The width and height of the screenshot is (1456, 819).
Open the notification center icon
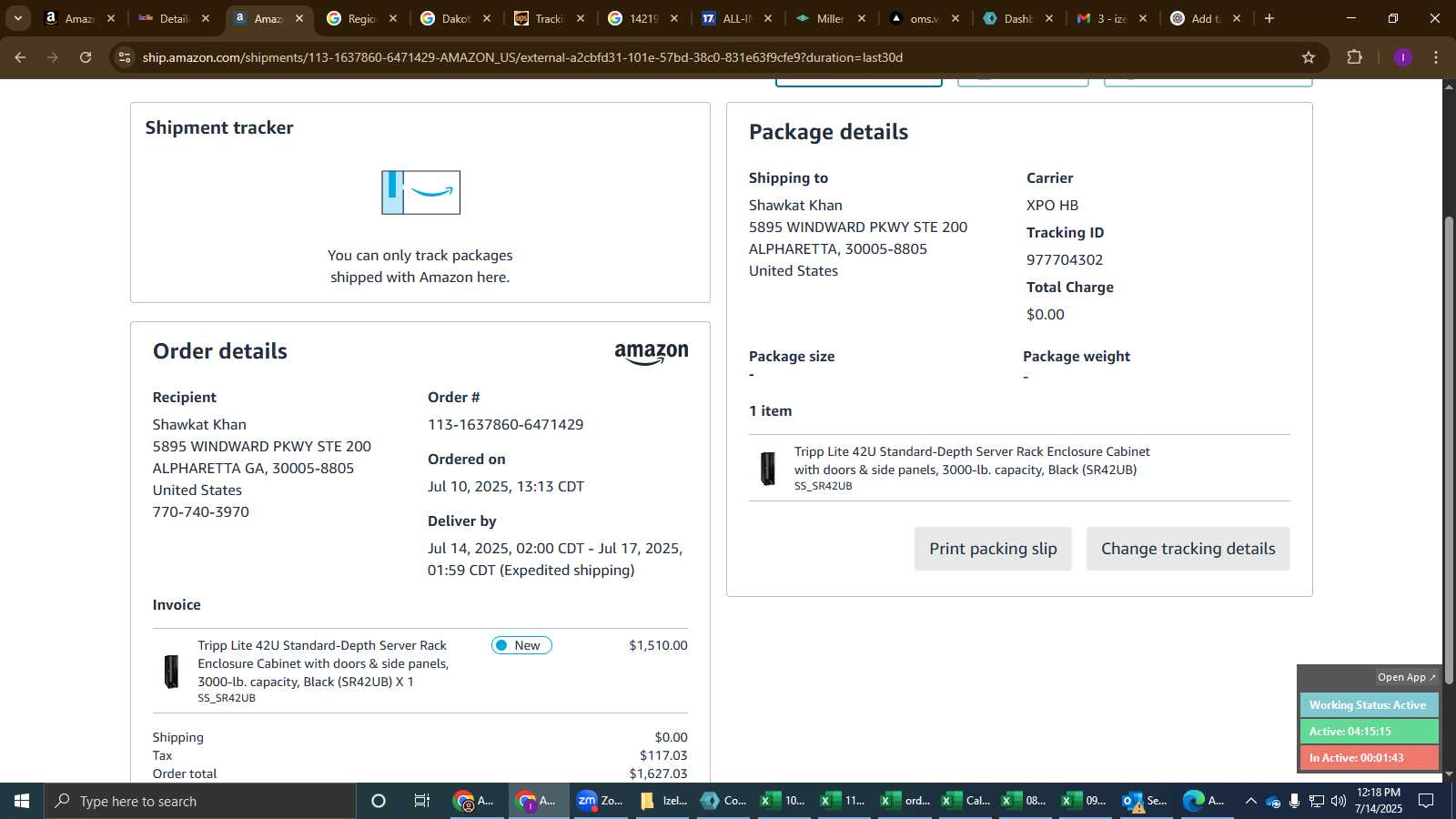[x=1426, y=801]
